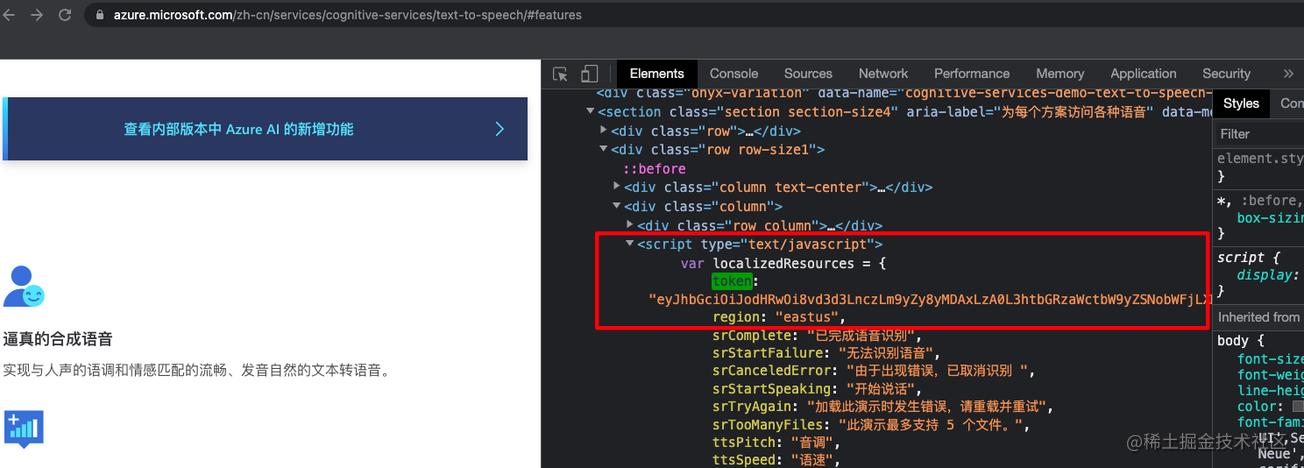Open the Performance tab
The image size is (1304, 468).
point(972,74)
